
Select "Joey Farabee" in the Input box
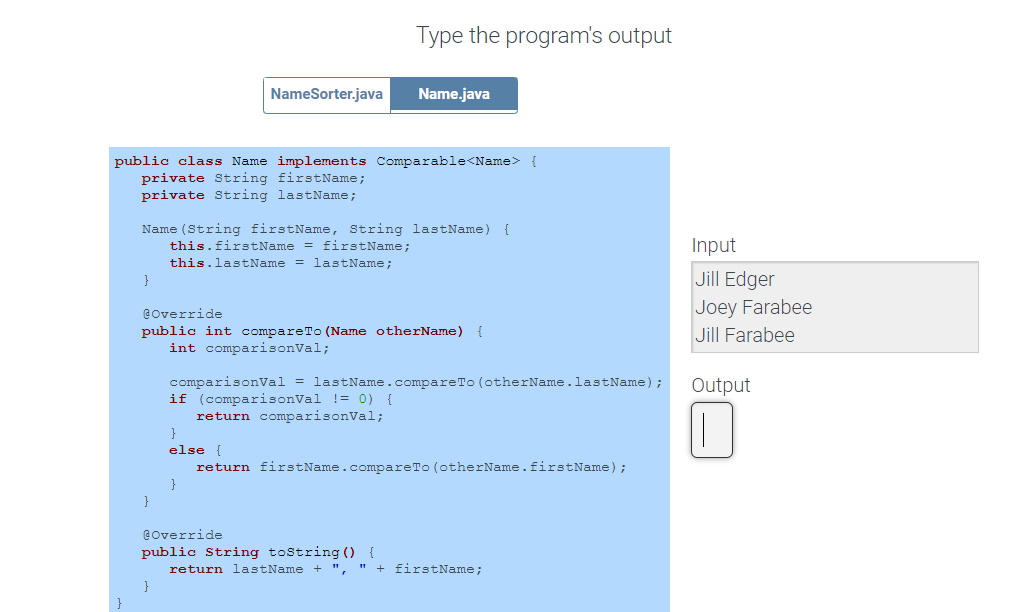753,307
